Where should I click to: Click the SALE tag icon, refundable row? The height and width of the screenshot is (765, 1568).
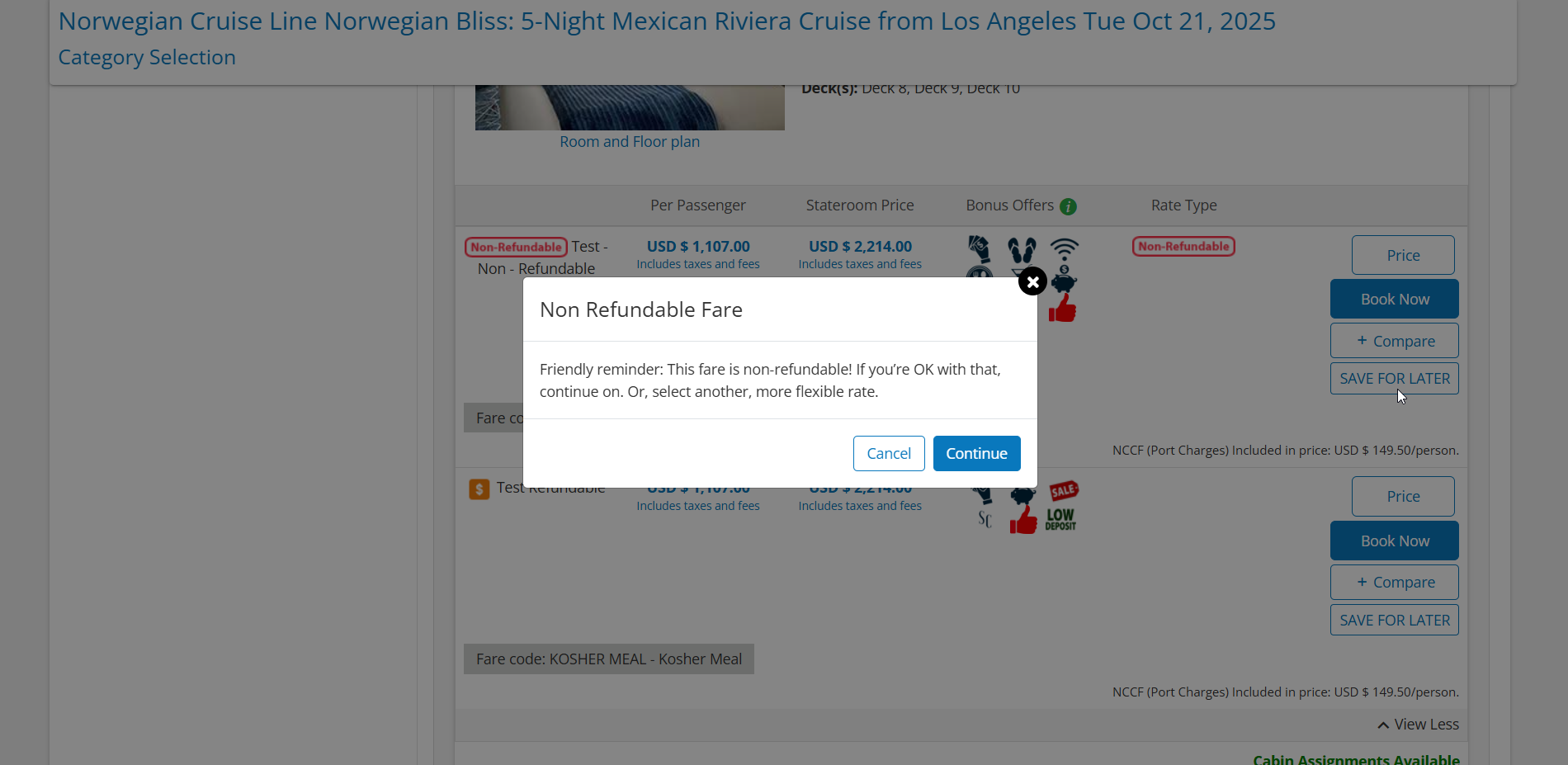point(1064,491)
